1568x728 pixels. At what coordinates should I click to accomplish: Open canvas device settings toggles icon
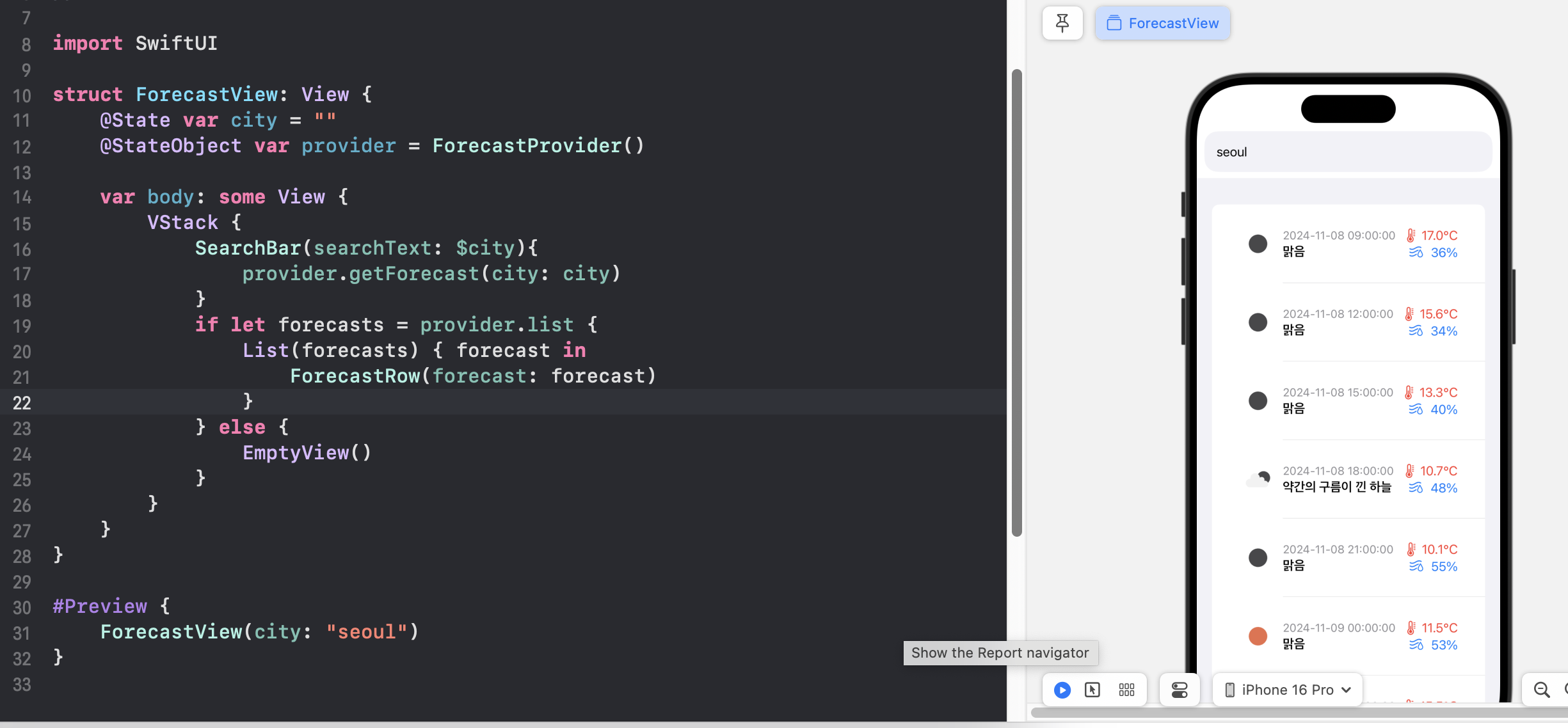1179,690
